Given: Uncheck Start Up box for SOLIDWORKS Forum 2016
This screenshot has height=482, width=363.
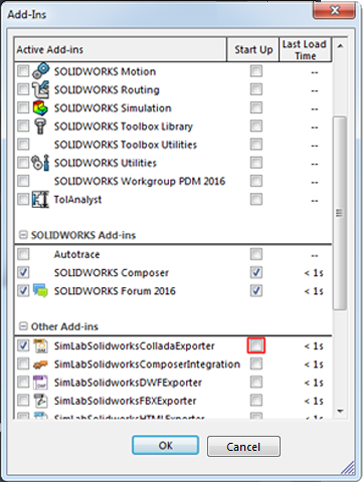Looking at the screenshot, I should coord(256,291).
